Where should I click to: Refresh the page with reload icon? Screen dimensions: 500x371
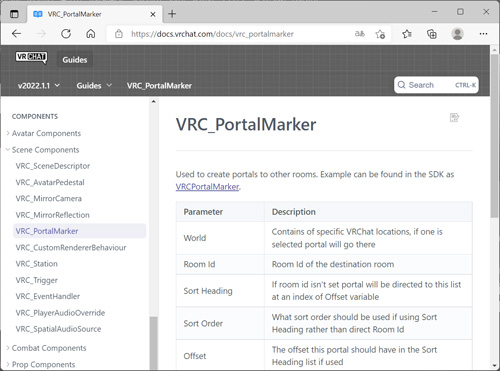pos(66,34)
